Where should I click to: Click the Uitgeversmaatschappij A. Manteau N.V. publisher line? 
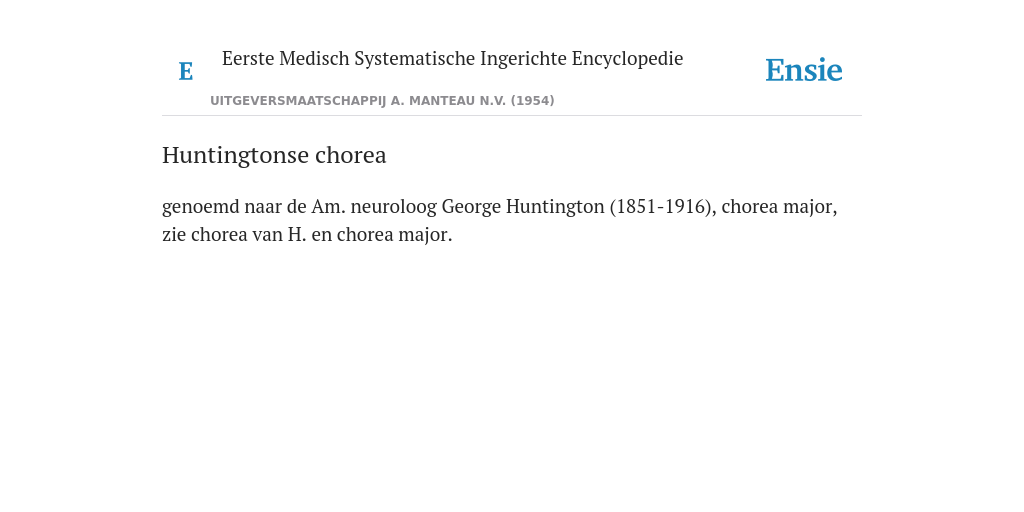pyautogui.click(x=382, y=101)
